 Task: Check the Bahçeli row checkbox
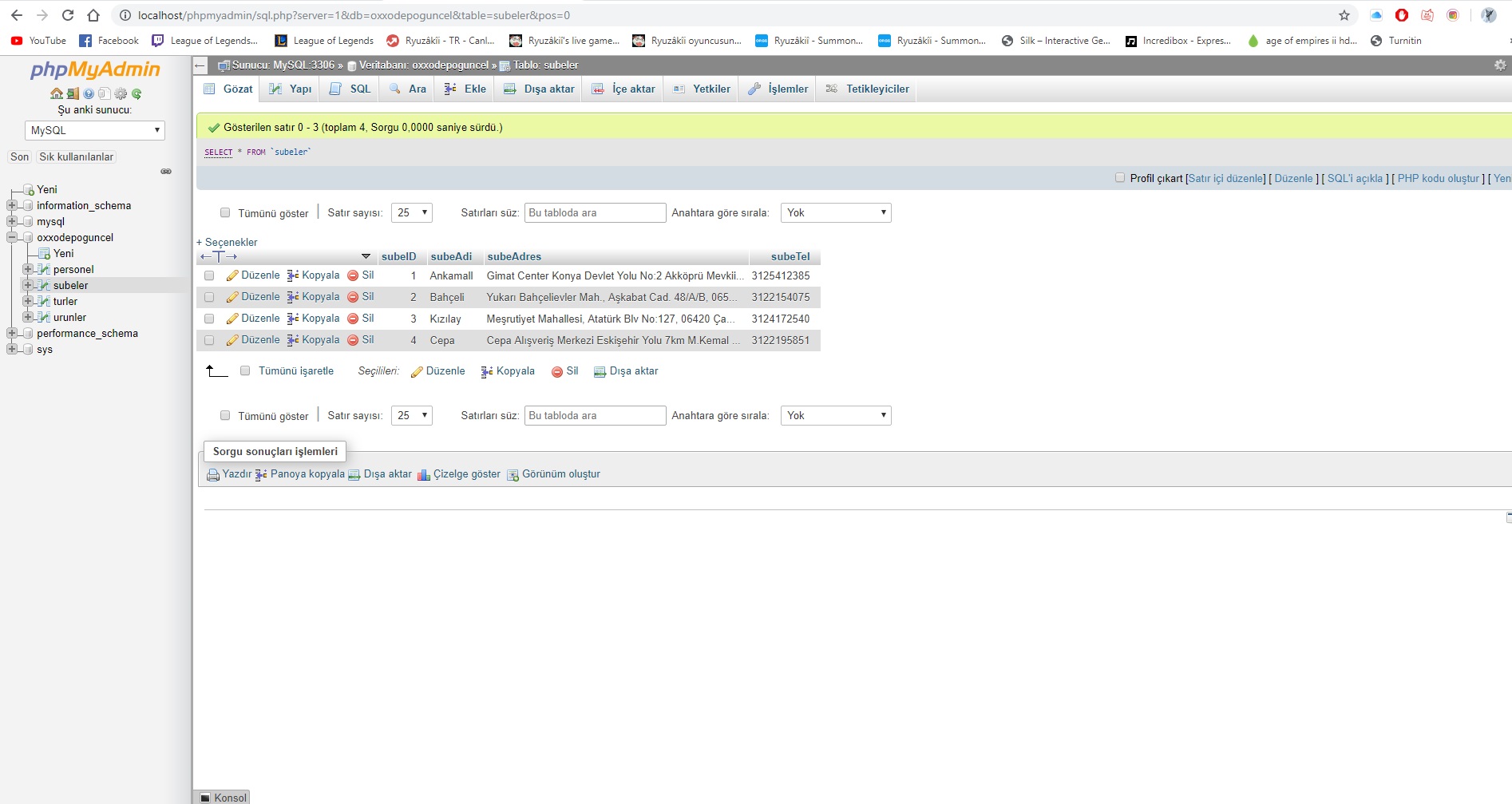coord(209,297)
